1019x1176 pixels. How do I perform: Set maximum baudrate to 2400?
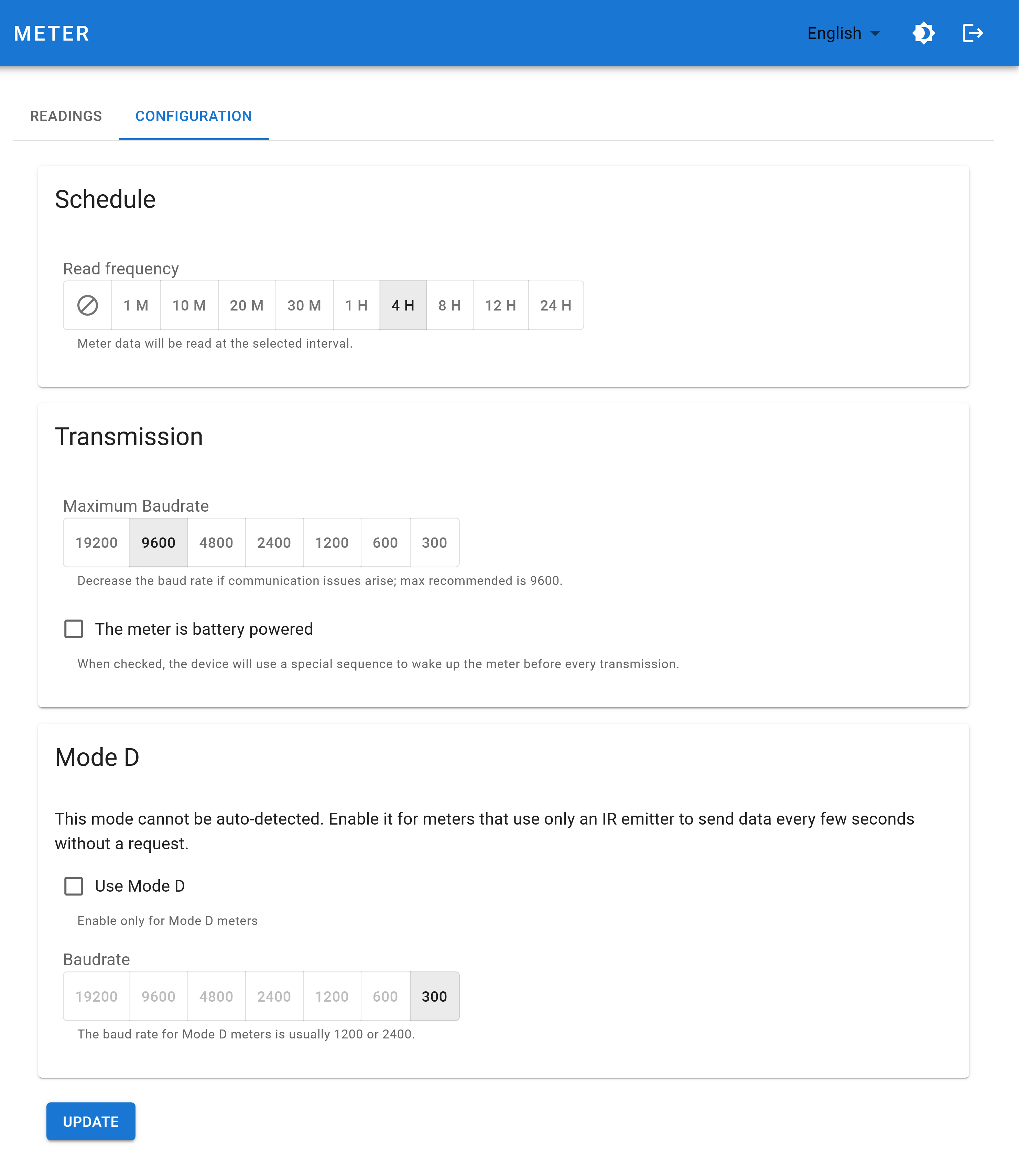[x=273, y=543]
